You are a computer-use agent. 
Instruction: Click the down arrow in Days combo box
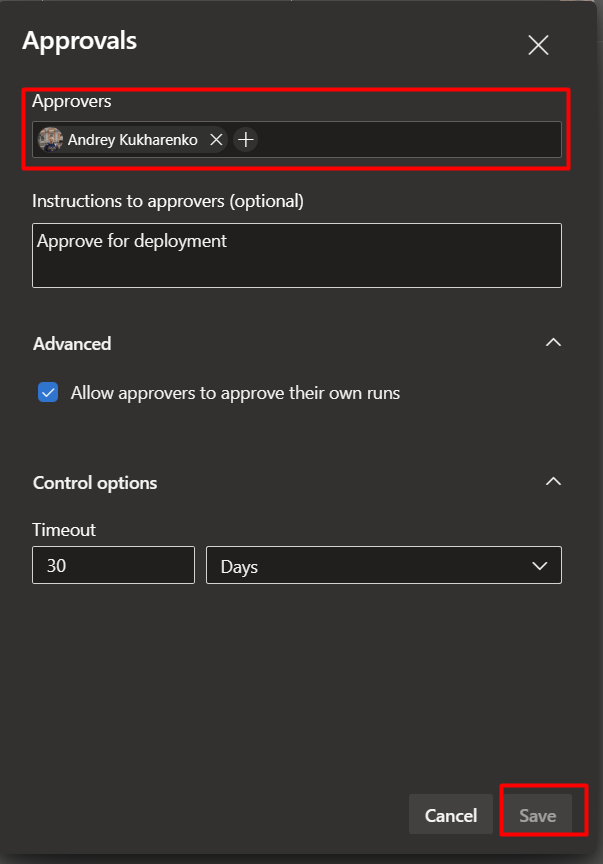pyautogui.click(x=540, y=566)
